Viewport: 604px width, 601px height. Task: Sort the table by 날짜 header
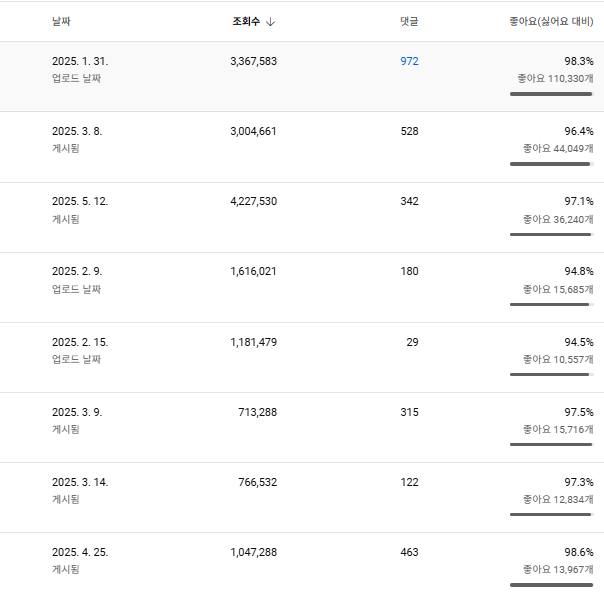pyautogui.click(x=62, y=21)
